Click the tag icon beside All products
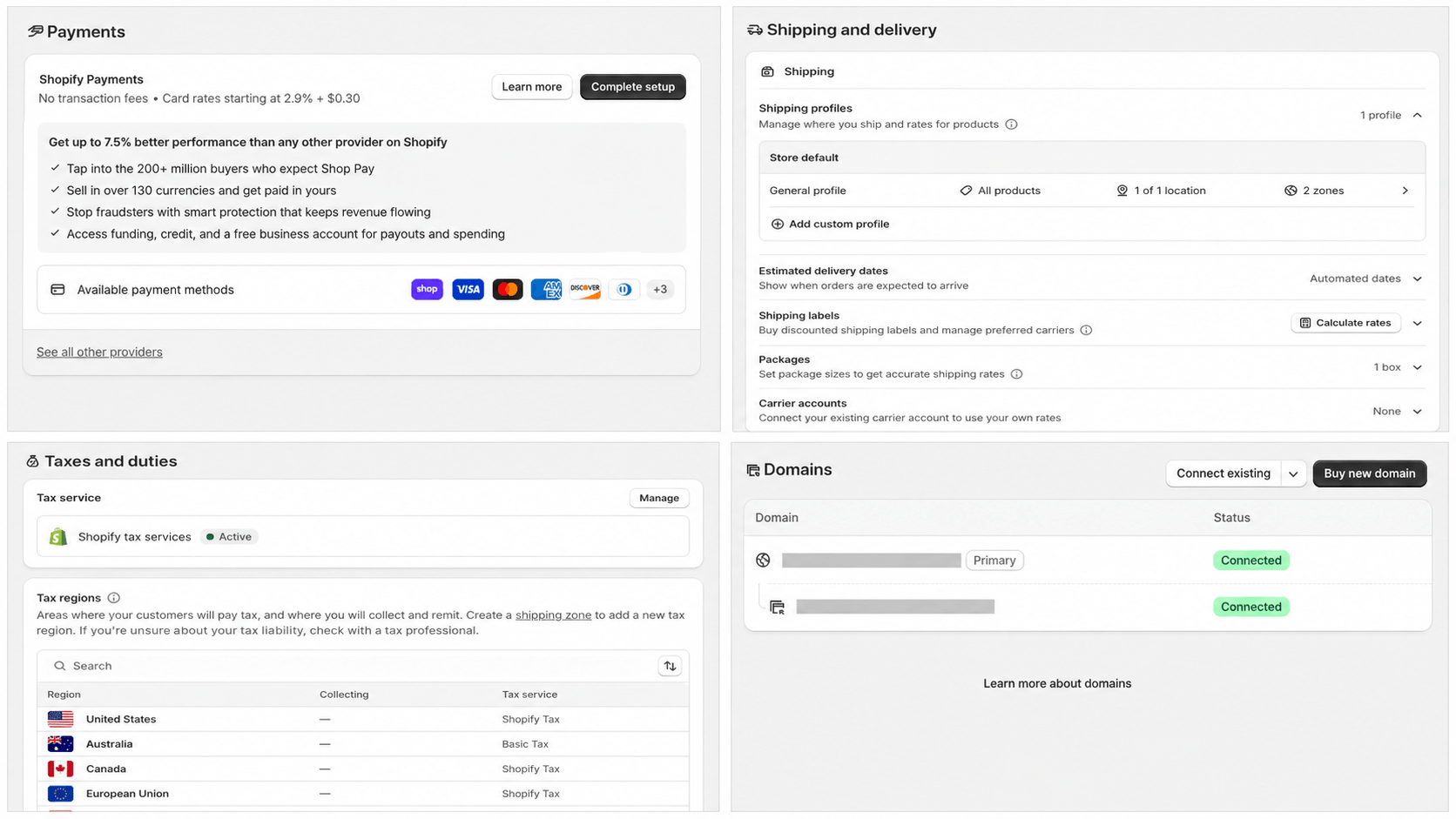 pyautogui.click(x=966, y=191)
